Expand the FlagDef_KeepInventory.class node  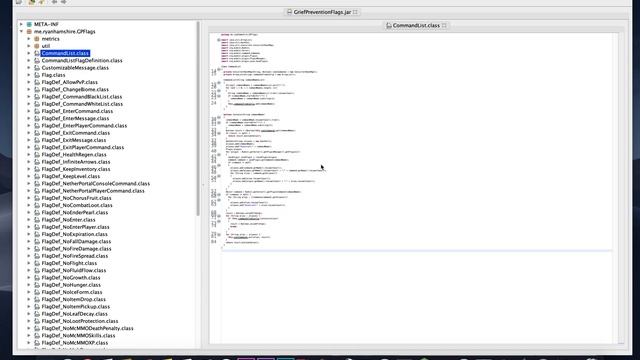29,169
